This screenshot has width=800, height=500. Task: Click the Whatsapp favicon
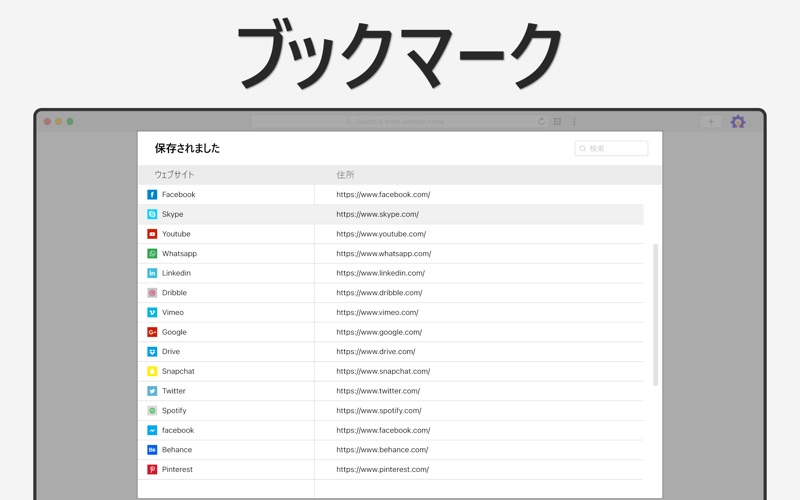coord(152,254)
